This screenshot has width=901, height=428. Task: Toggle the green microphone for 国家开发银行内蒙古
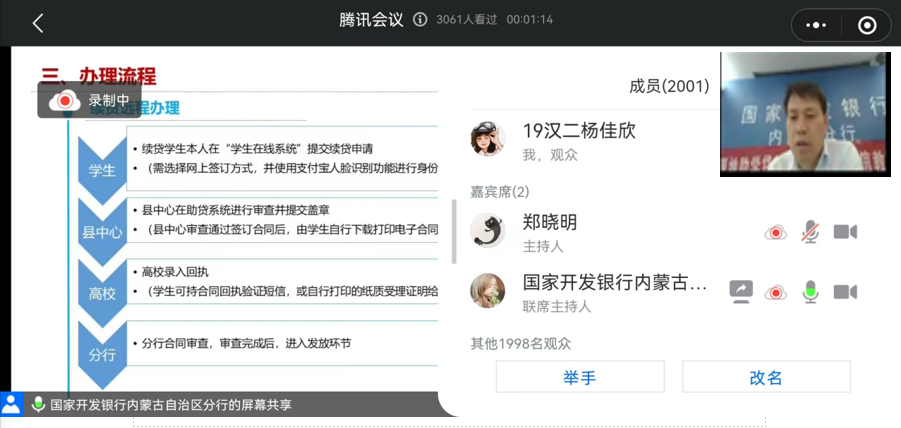(x=810, y=292)
